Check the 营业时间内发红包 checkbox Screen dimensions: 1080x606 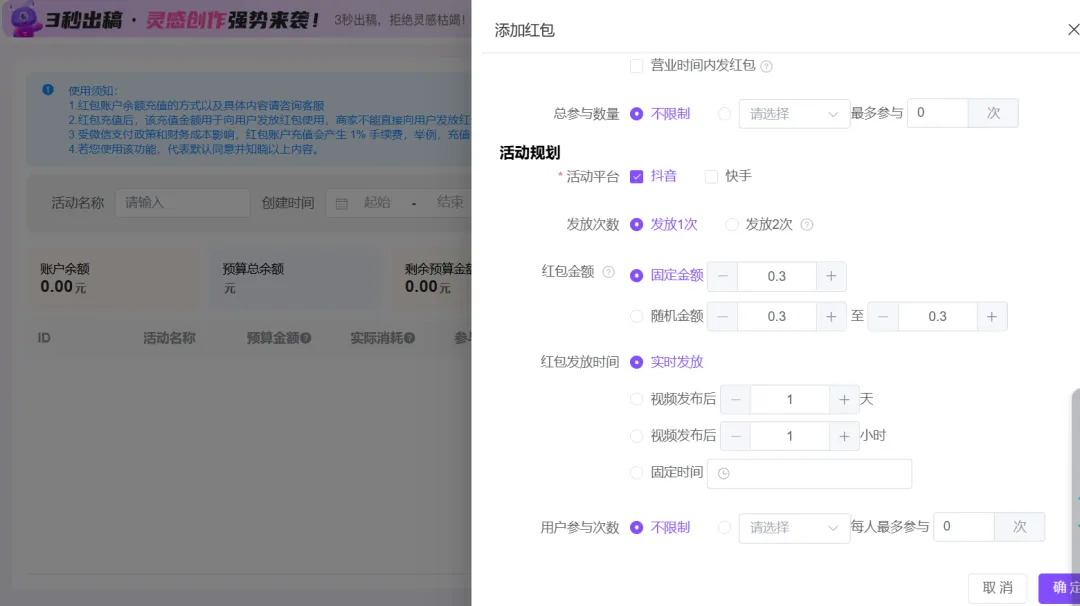click(x=636, y=66)
